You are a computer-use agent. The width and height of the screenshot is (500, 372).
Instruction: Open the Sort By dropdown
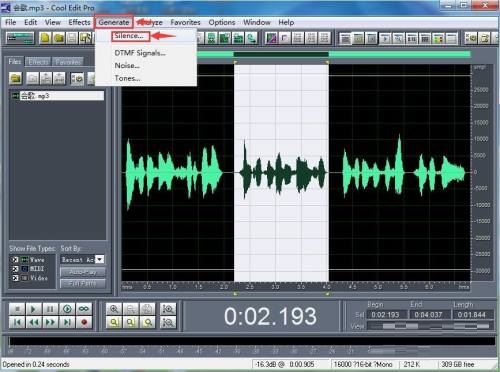82,259
